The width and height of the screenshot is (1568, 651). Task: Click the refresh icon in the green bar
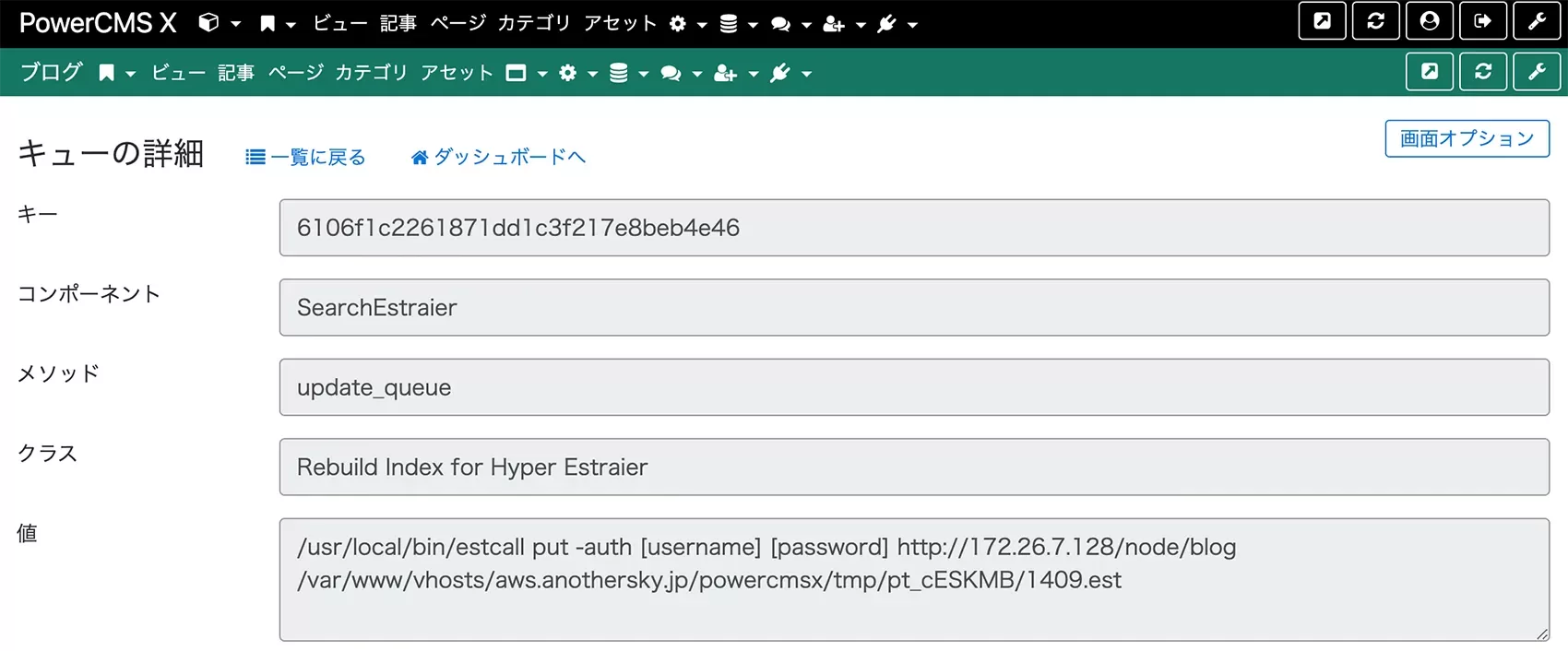(1483, 71)
